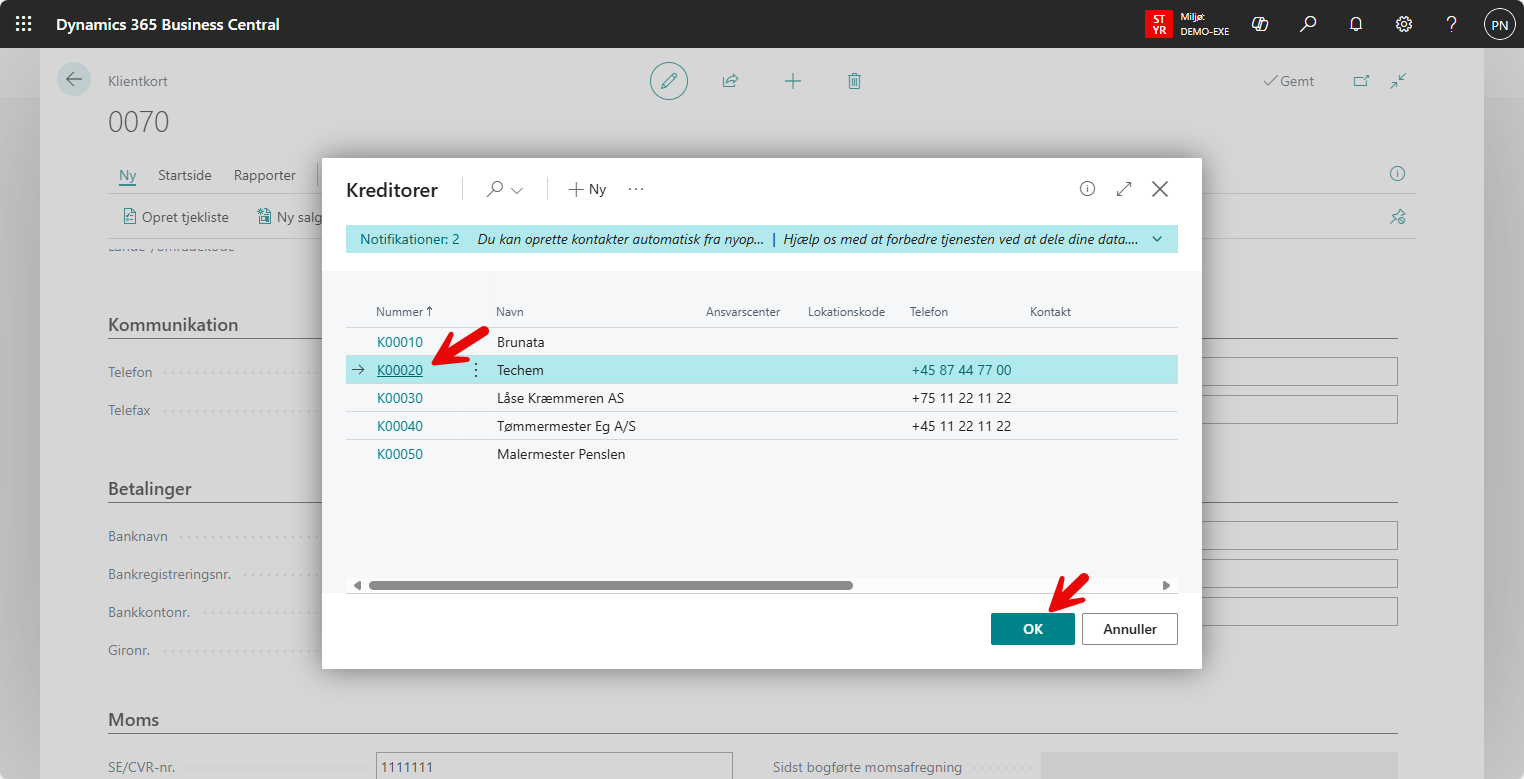Click the Ansvarscenter column header

[x=743, y=312]
